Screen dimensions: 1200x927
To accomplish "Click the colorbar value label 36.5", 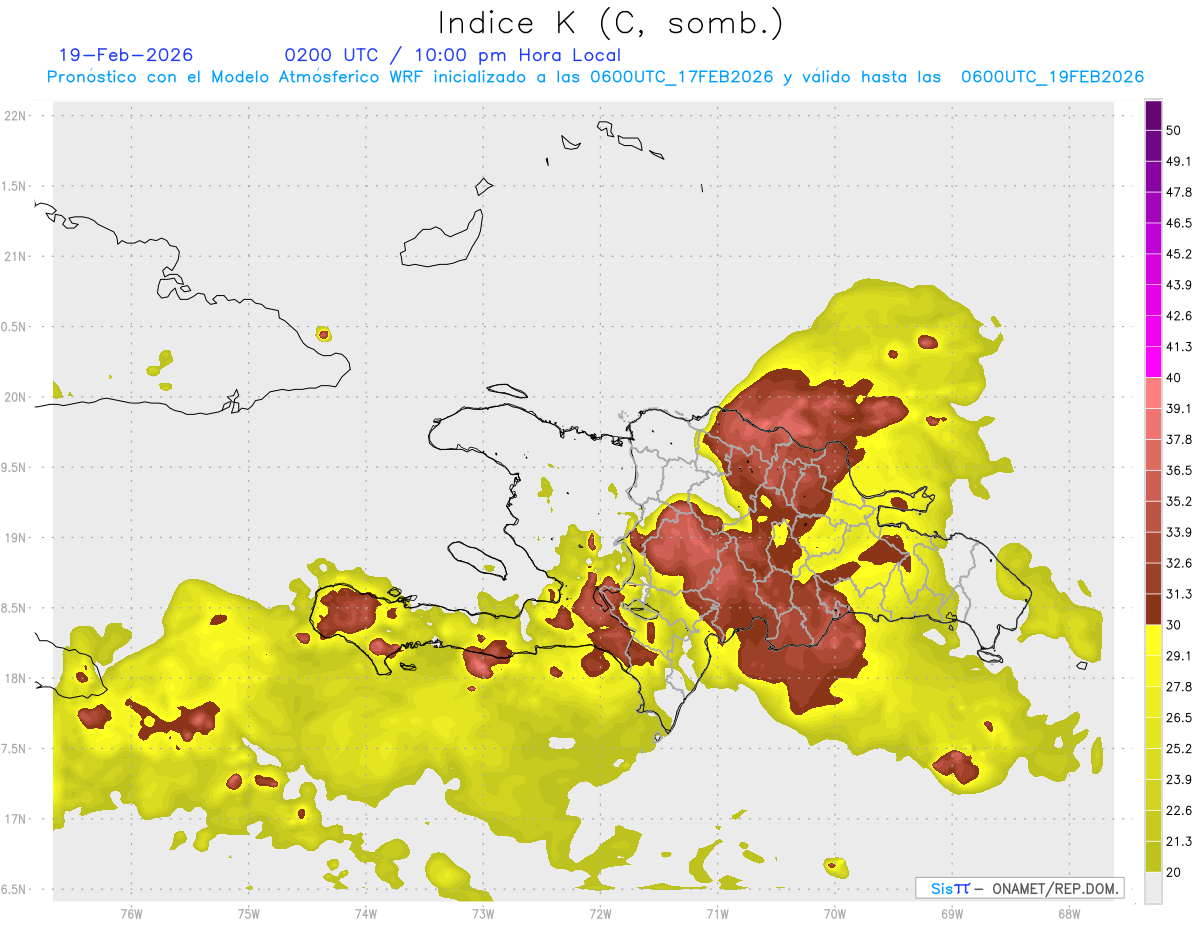I will (1179, 470).
